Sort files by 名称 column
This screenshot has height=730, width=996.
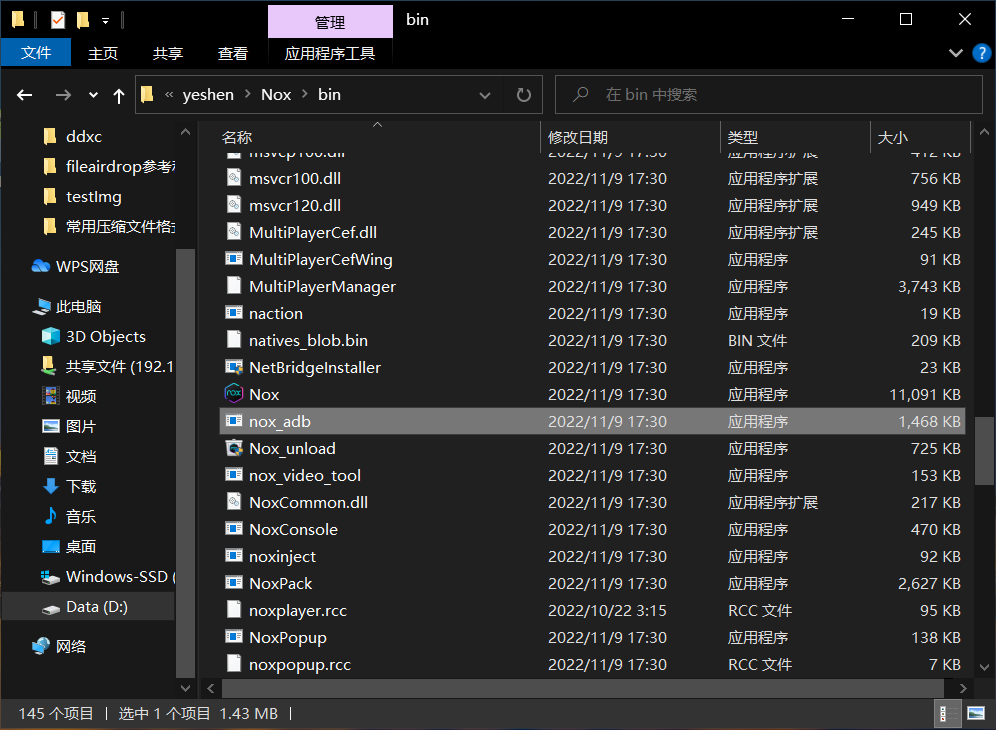pyautogui.click(x=236, y=137)
